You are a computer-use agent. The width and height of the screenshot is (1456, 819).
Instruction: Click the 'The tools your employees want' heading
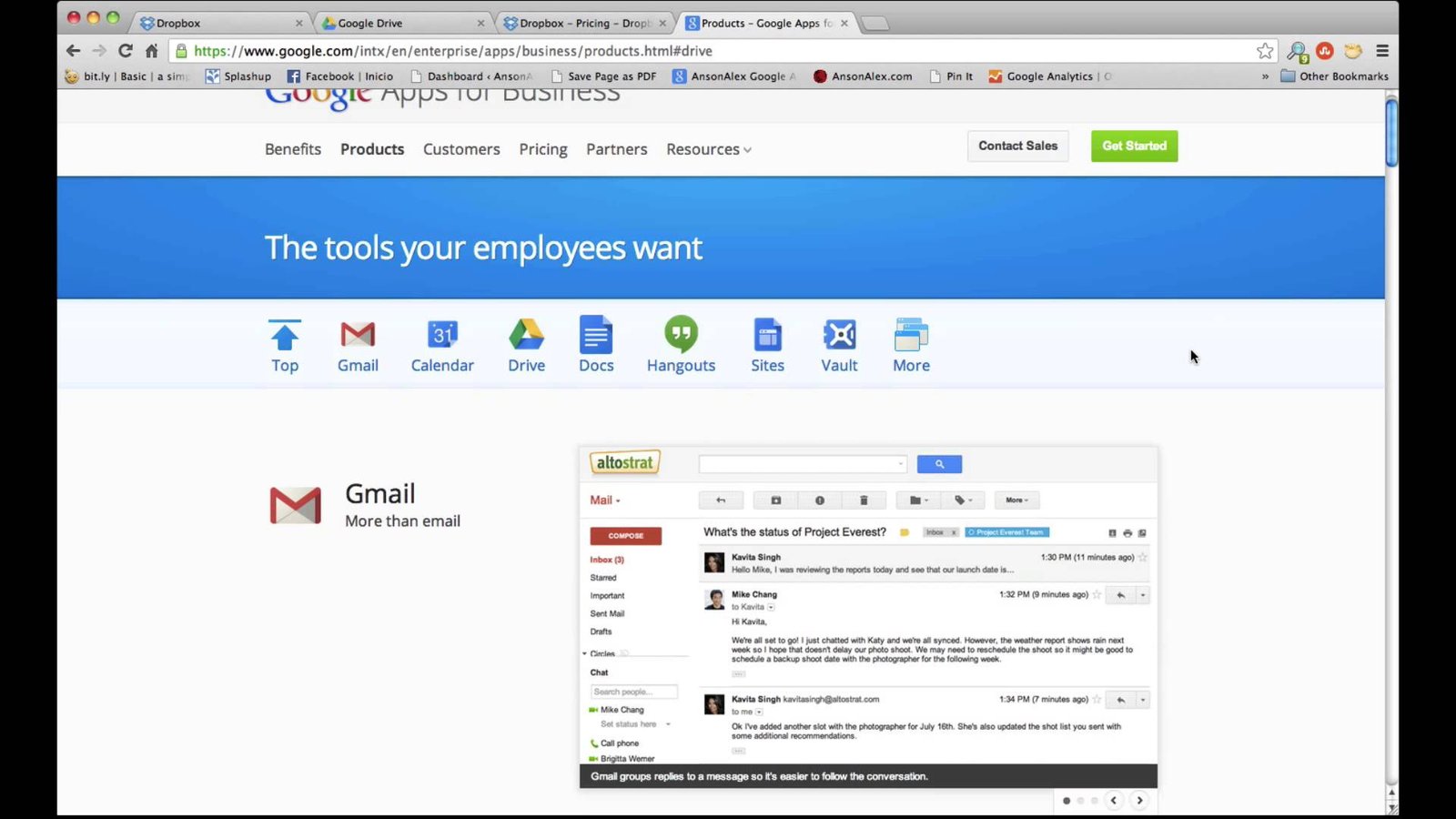click(483, 248)
